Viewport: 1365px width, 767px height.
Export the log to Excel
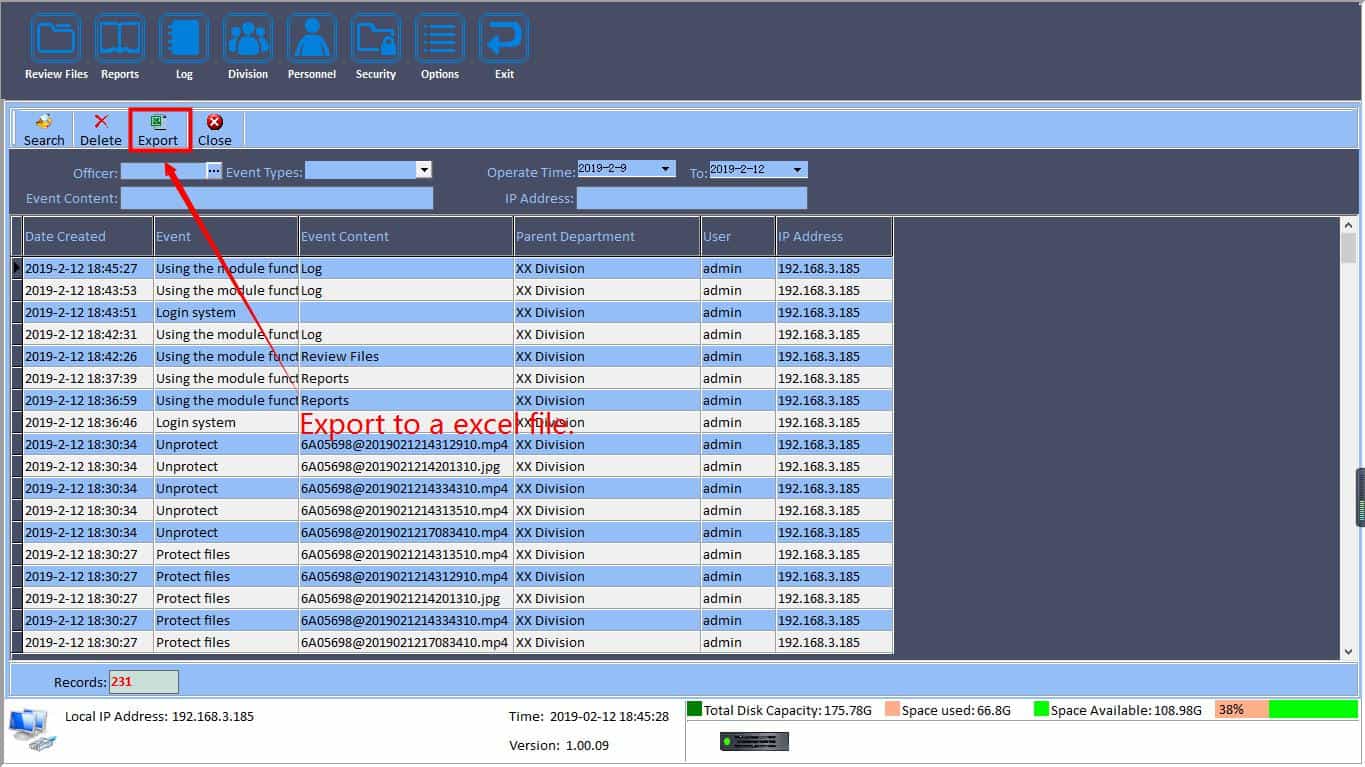158,130
